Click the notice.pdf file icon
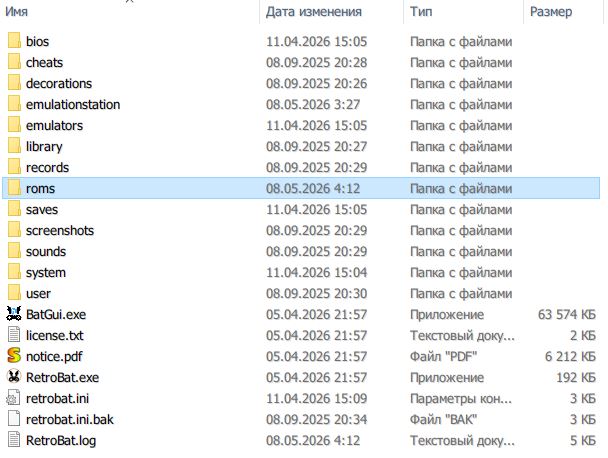The width and height of the screenshot is (608, 458). (x=14, y=356)
